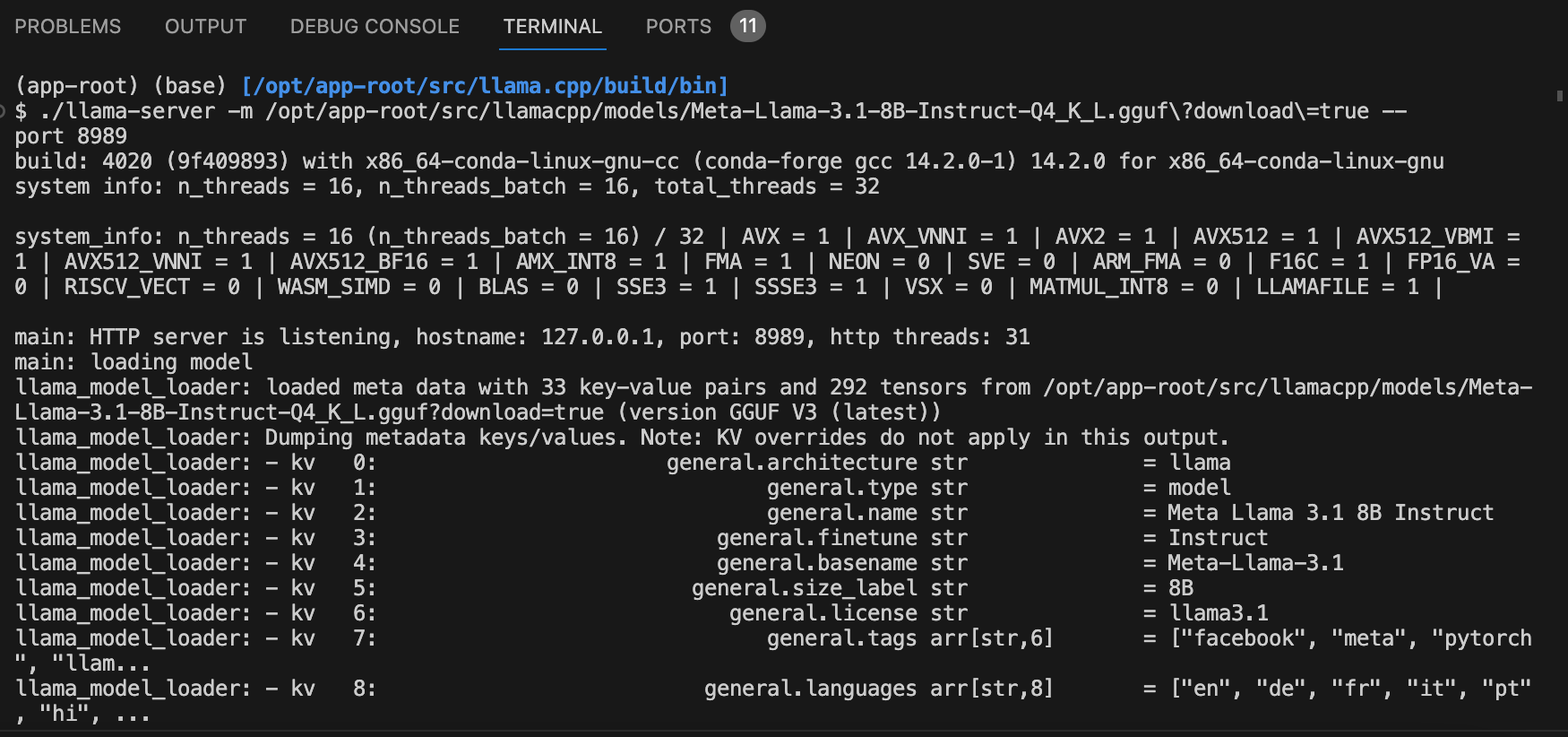1568x737 pixels.
Task: Click the value 'Meta Llama 3.1 8B Instruct'
Action: point(1331,513)
